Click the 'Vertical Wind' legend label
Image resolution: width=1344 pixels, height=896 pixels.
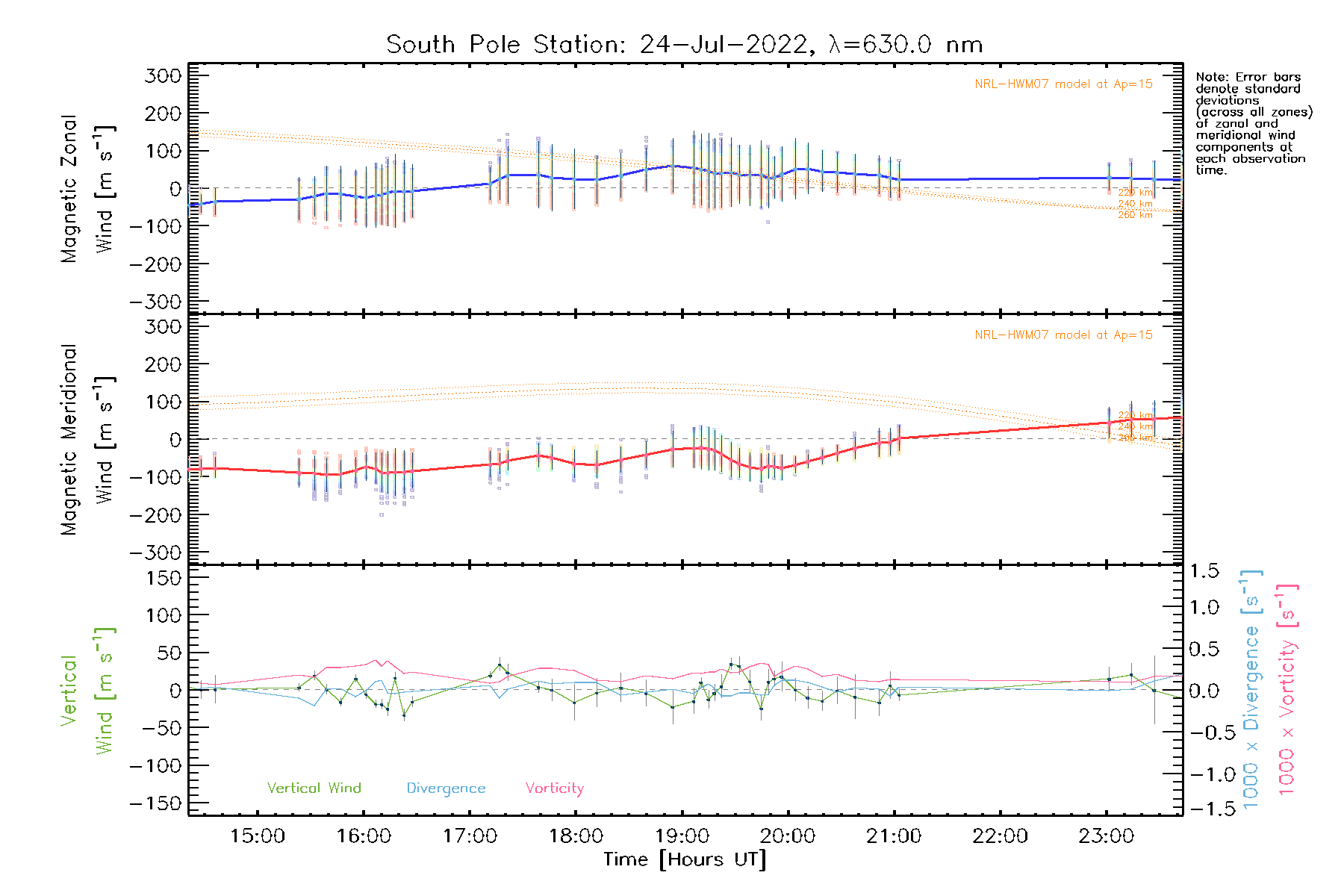[x=314, y=788]
